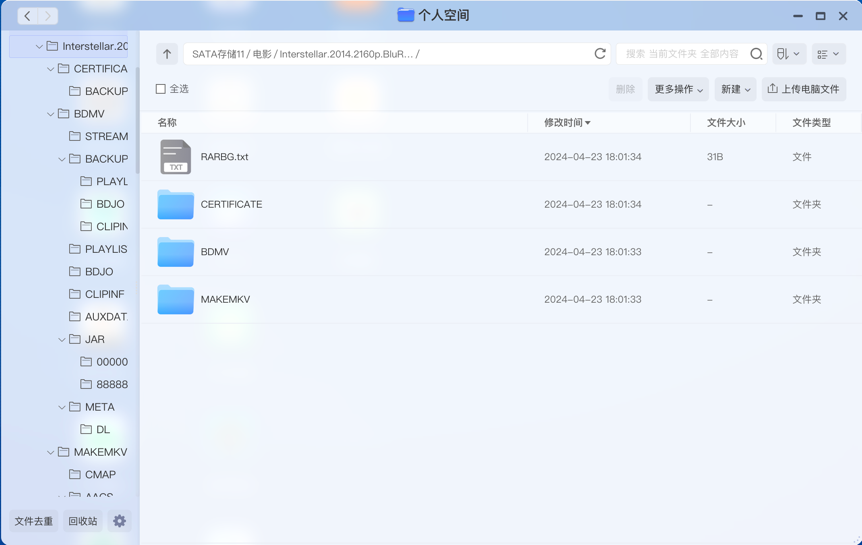The width and height of the screenshot is (862, 545).
Task: Select CLIPIN folder under BACKUP
Action: [104, 226]
